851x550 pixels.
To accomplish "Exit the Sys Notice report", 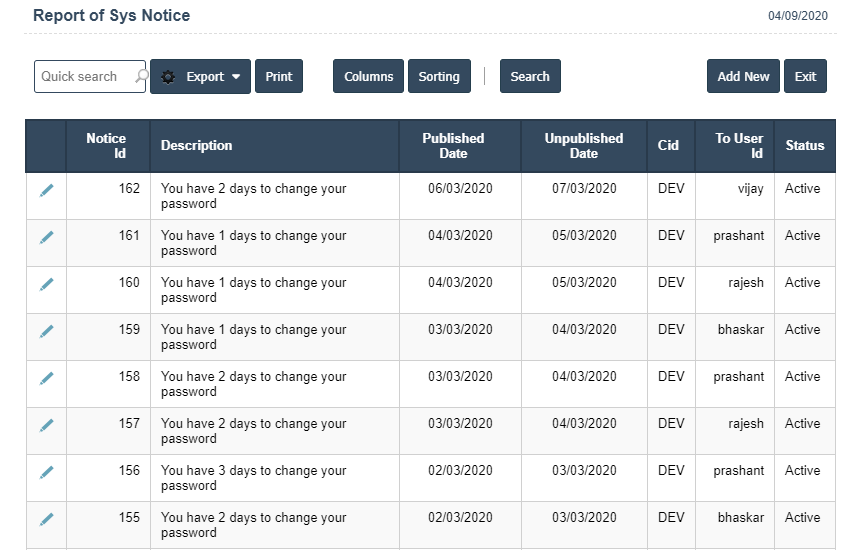I will point(805,77).
